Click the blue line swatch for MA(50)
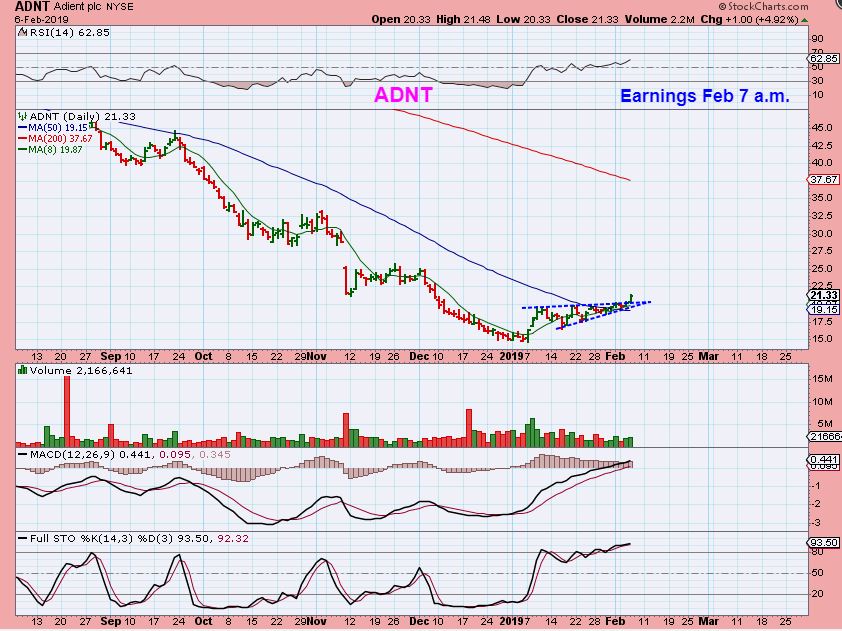The image size is (842, 631). pyautogui.click(x=23, y=128)
